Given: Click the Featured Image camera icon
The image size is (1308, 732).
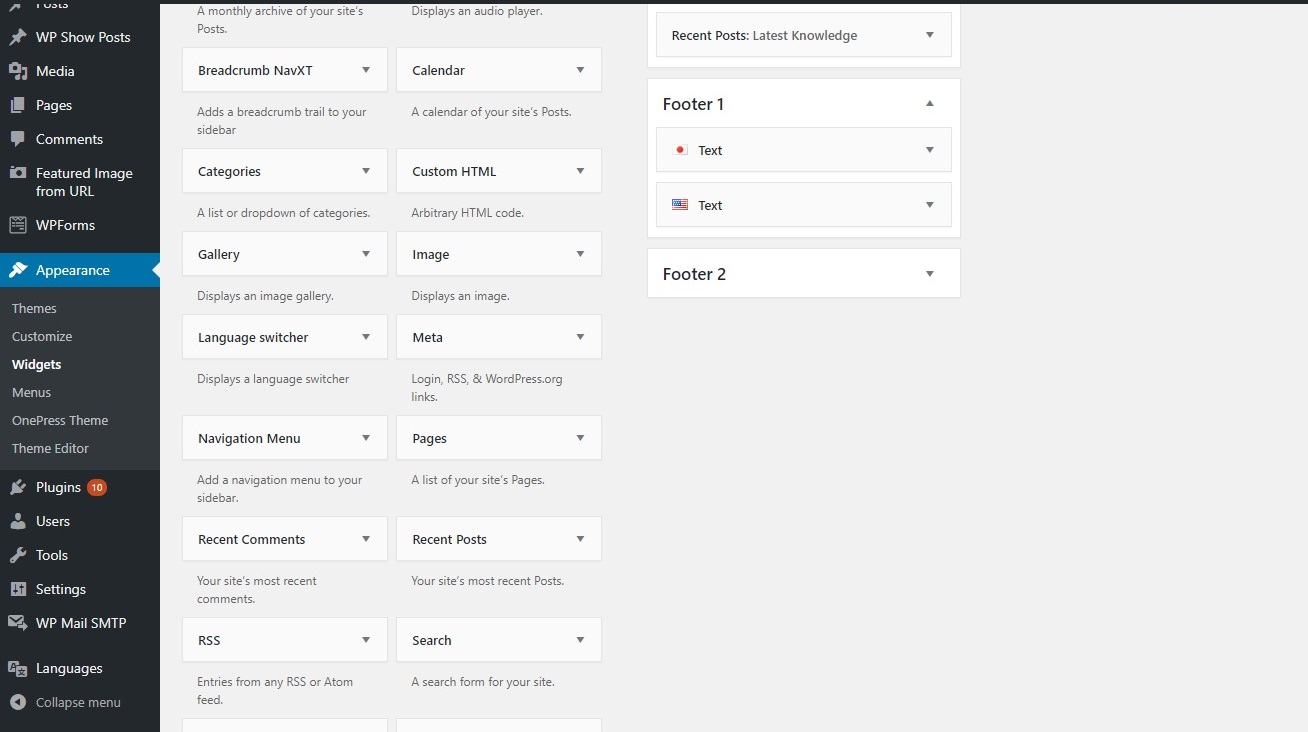Looking at the screenshot, I should point(18,173).
